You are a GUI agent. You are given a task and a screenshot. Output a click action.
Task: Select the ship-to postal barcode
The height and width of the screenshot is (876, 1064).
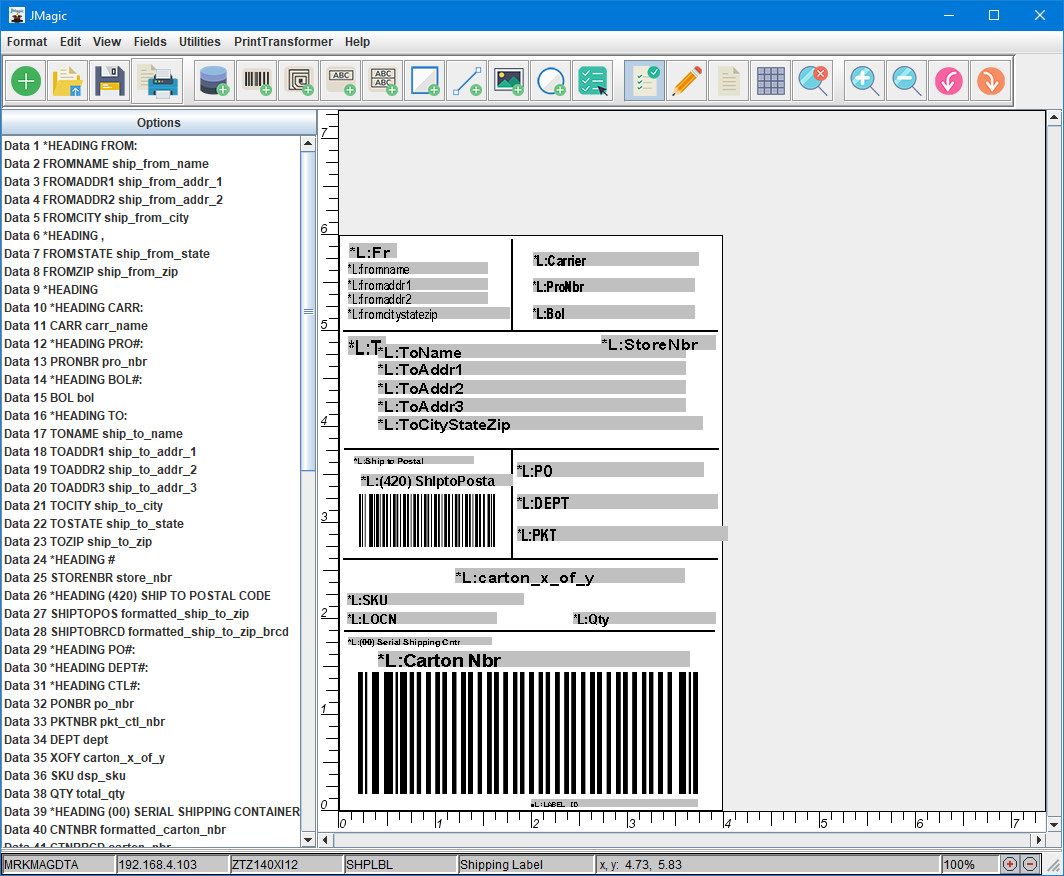click(427, 520)
